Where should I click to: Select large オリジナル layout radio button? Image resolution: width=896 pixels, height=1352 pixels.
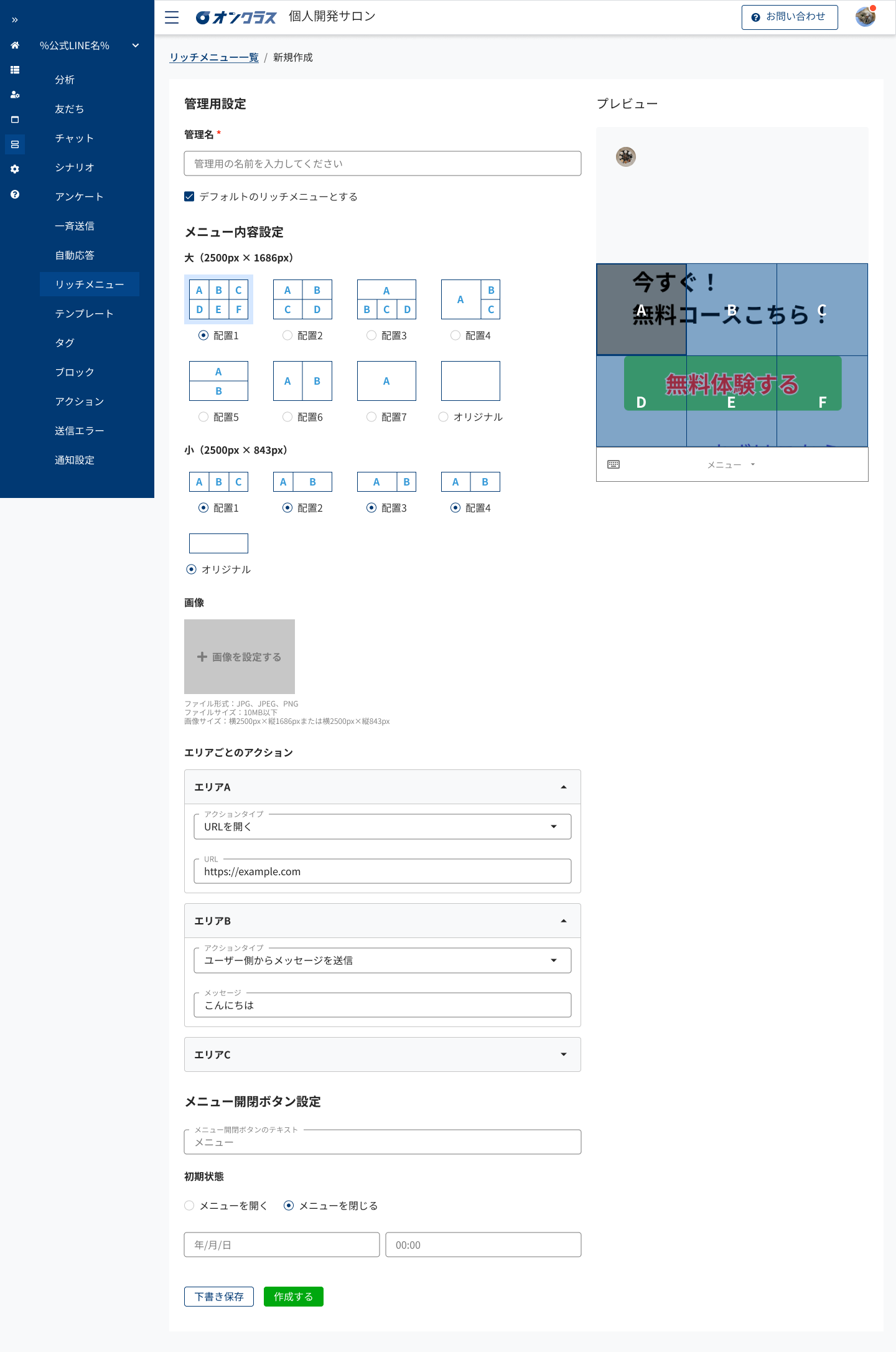pos(444,417)
